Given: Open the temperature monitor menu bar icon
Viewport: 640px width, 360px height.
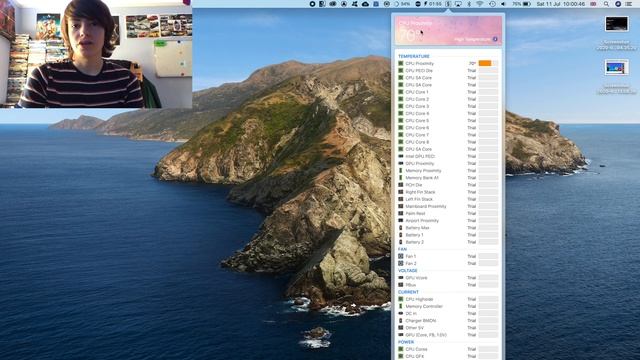Looking at the screenshot, I should point(448,4).
